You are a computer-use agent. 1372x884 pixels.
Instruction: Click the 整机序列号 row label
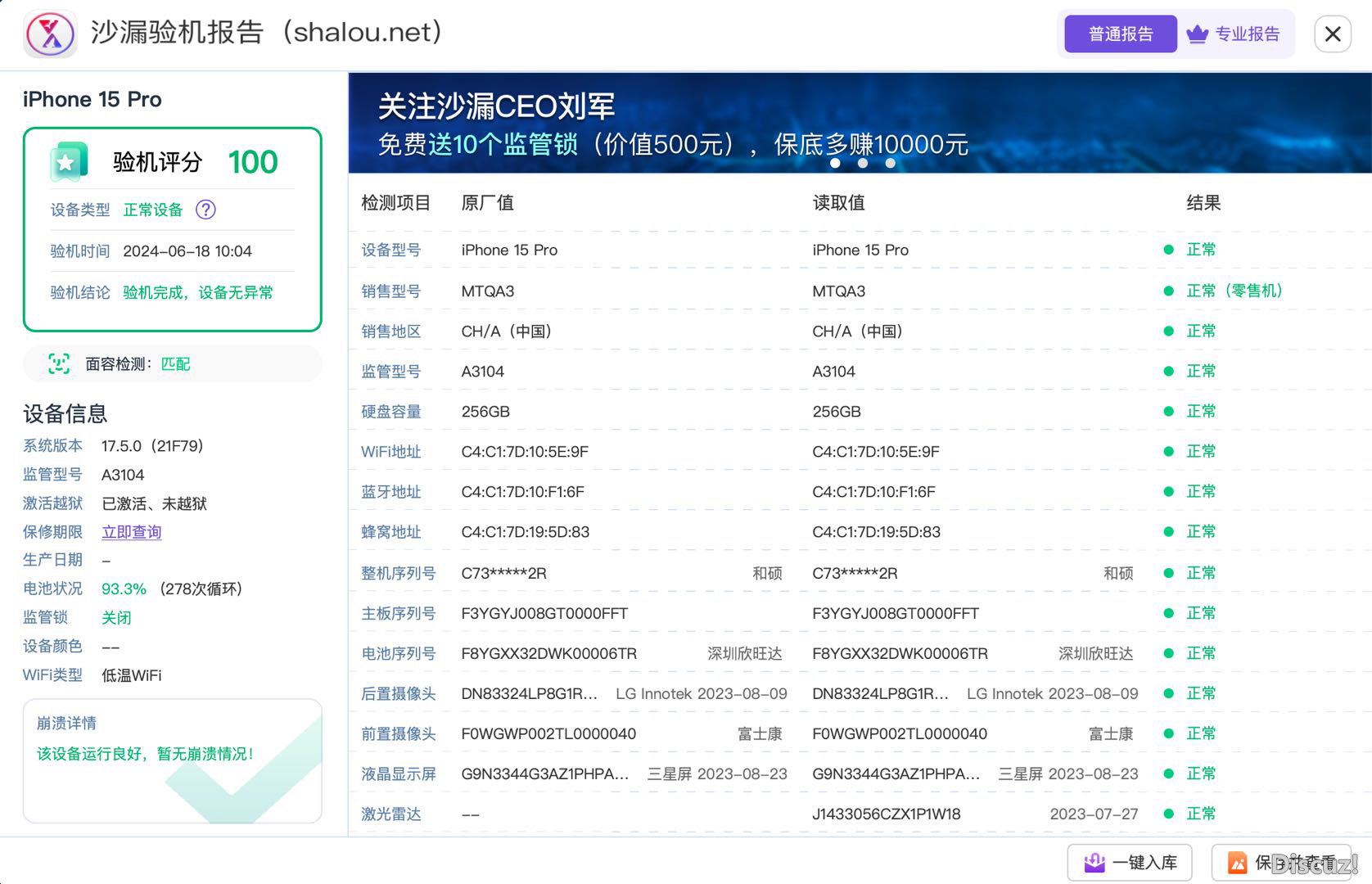coord(399,574)
